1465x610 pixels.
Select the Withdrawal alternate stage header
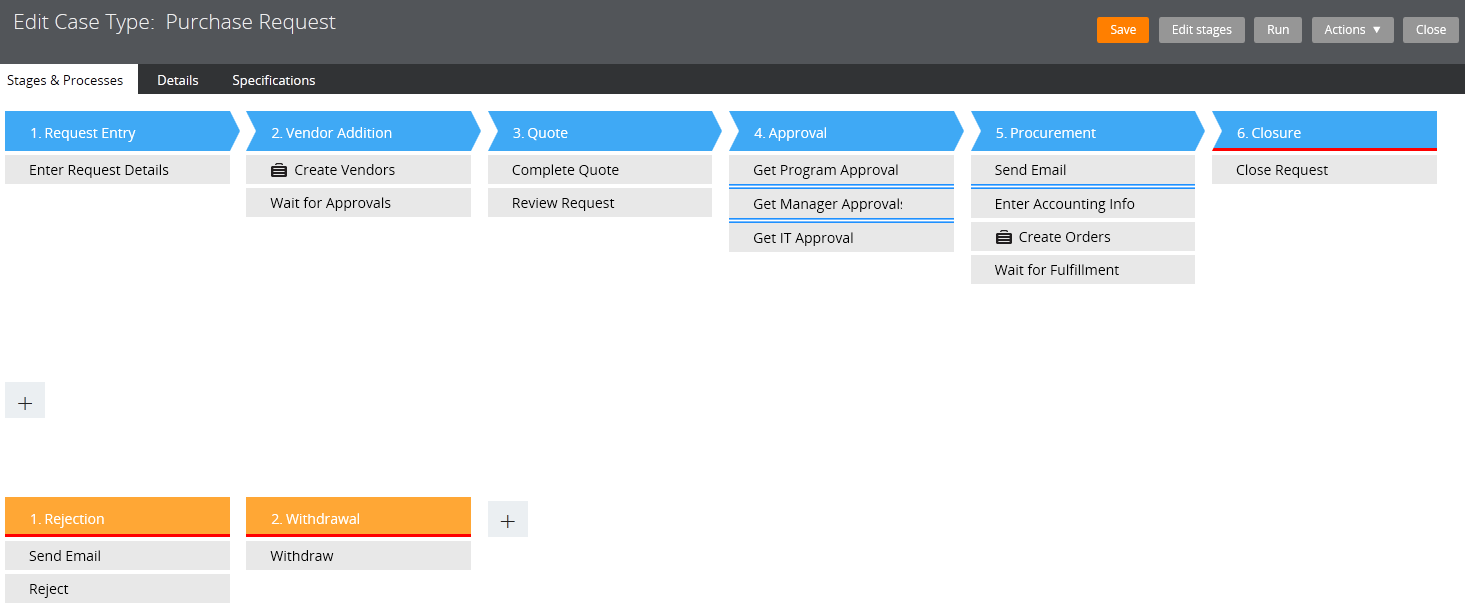point(358,518)
